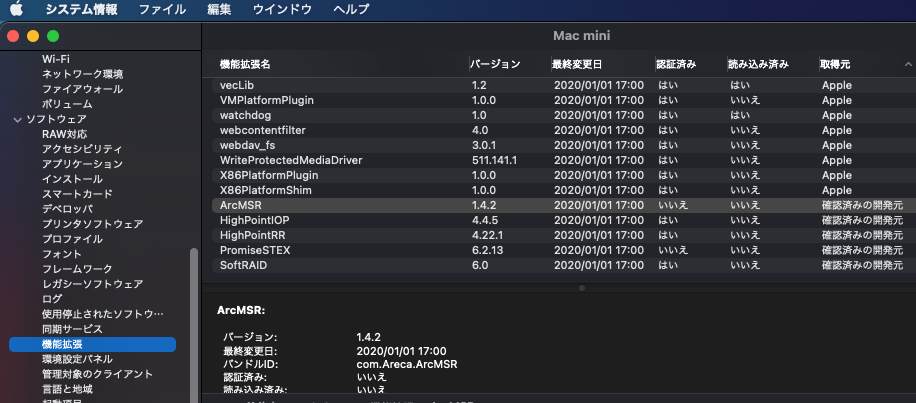Sort by 読み込み済み column header
The height and width of the screenshot is (403, 916).
pyautogui.click(x=759, y=64)
